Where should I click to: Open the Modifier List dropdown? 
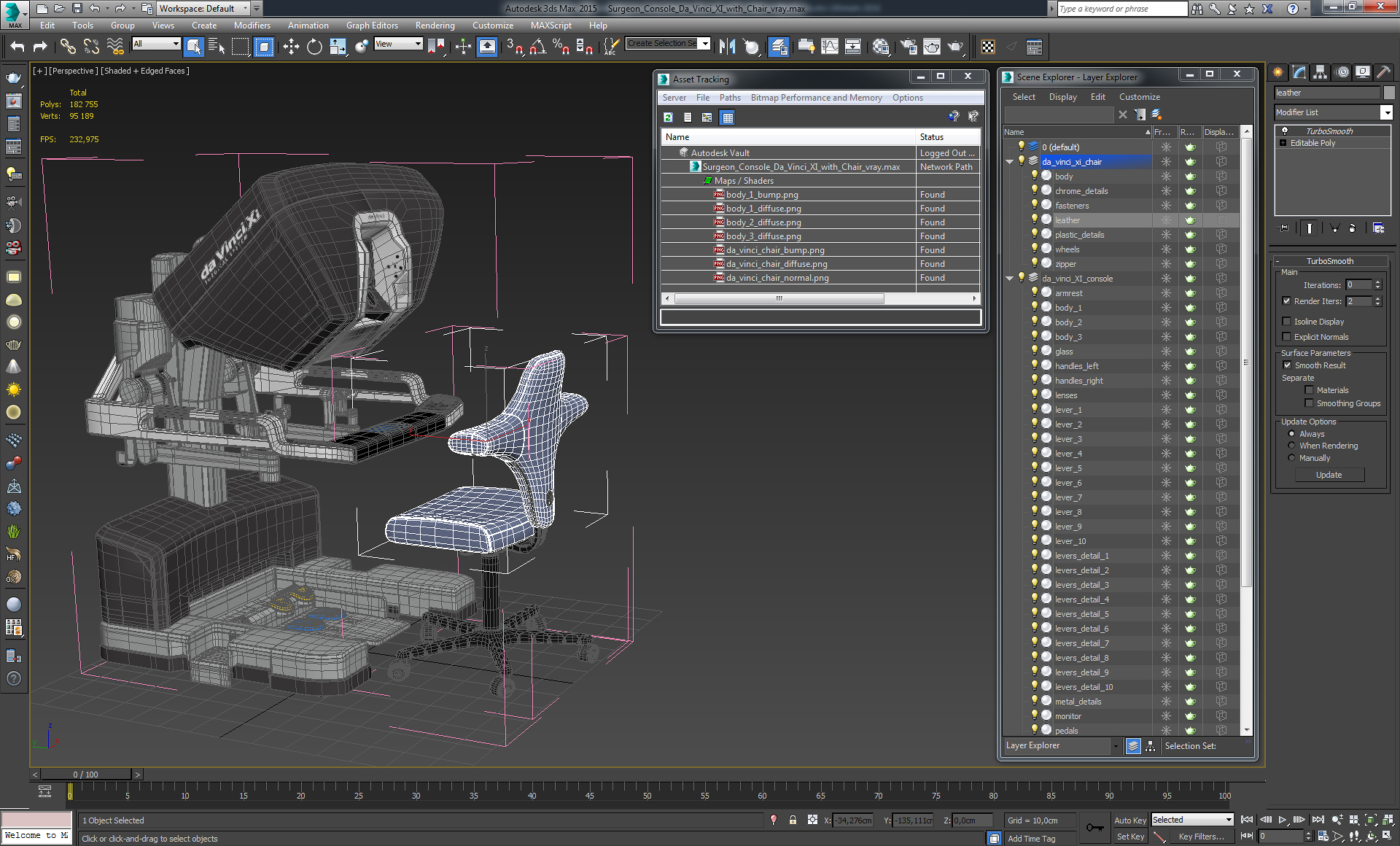tap(1386, 112)
